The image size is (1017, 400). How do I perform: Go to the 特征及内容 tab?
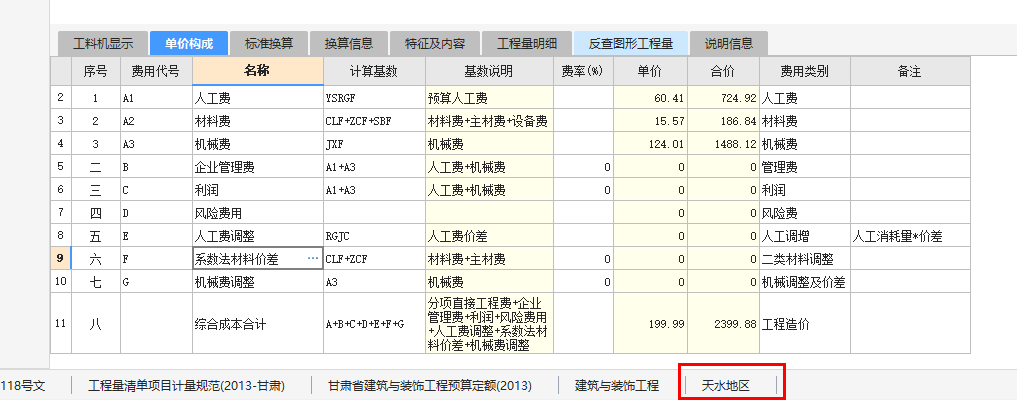click(x=434, y=44)
